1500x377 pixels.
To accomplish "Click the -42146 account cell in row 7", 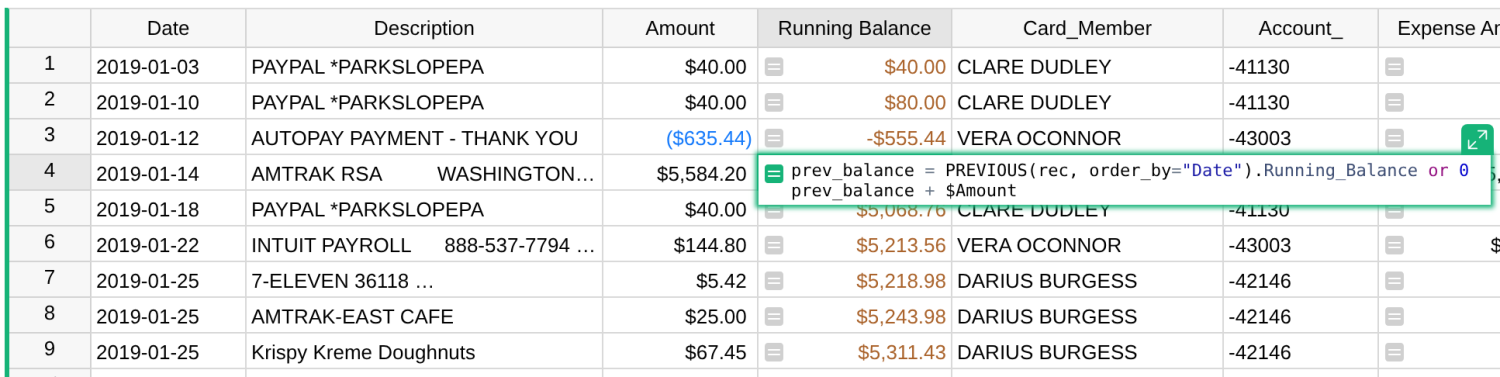I will click(x=1300, y=281).
